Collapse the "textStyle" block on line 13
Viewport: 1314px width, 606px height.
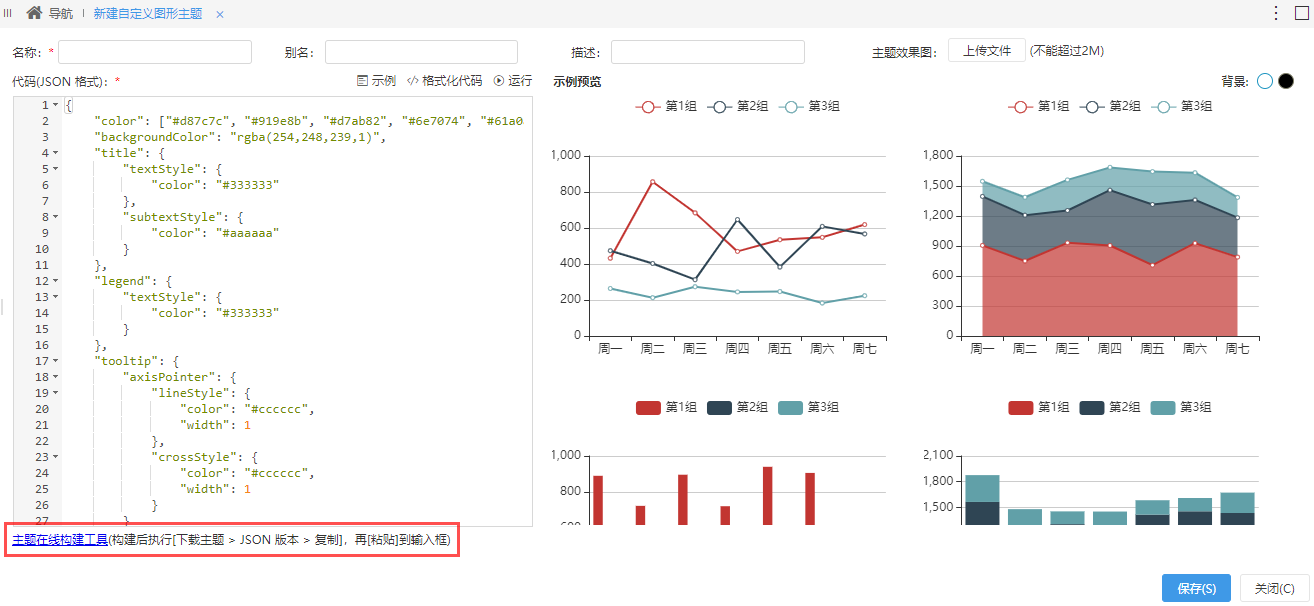(x=55, y=297)
